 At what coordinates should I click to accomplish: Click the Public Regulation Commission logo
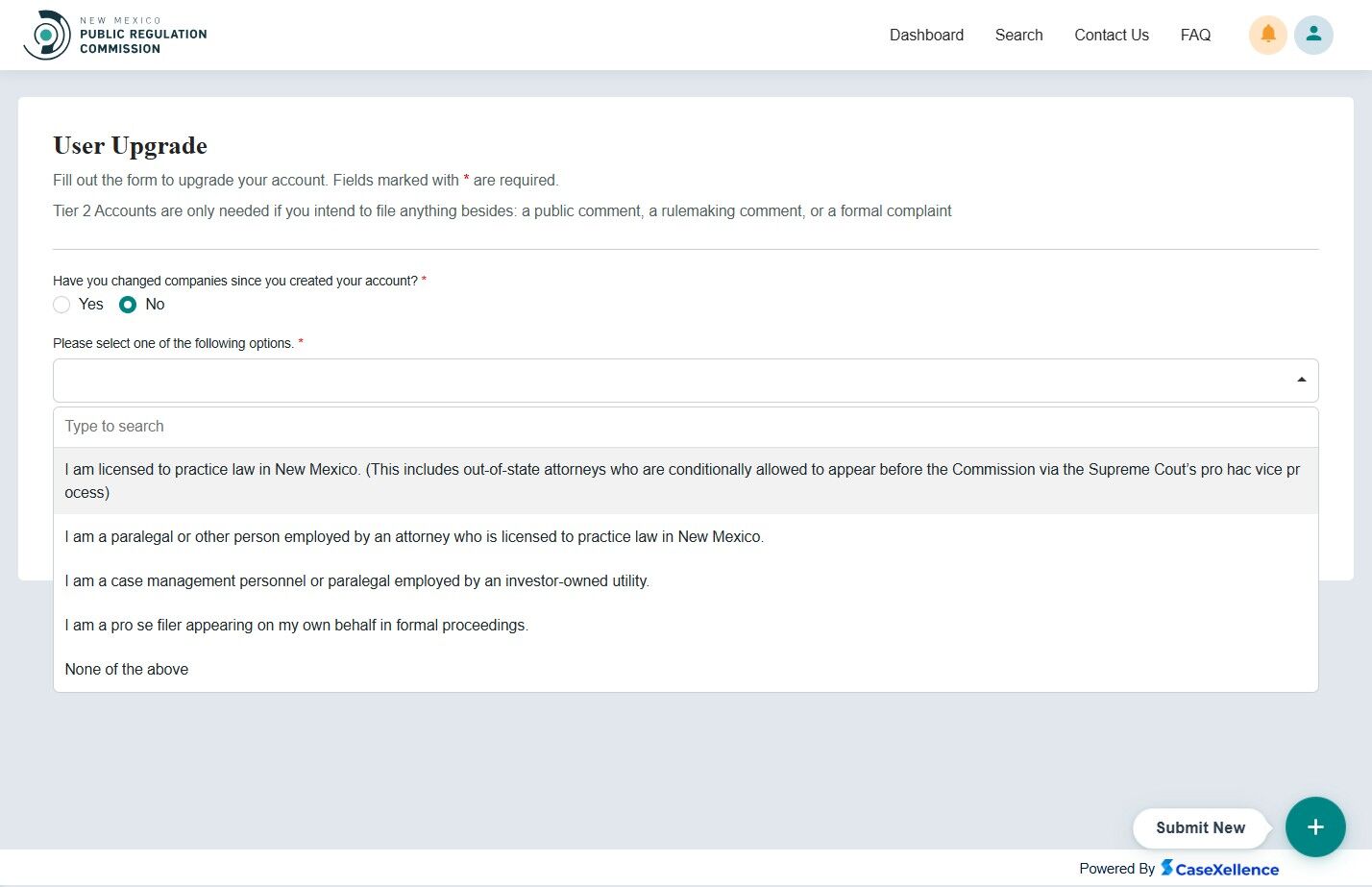[x=114, y=34]
